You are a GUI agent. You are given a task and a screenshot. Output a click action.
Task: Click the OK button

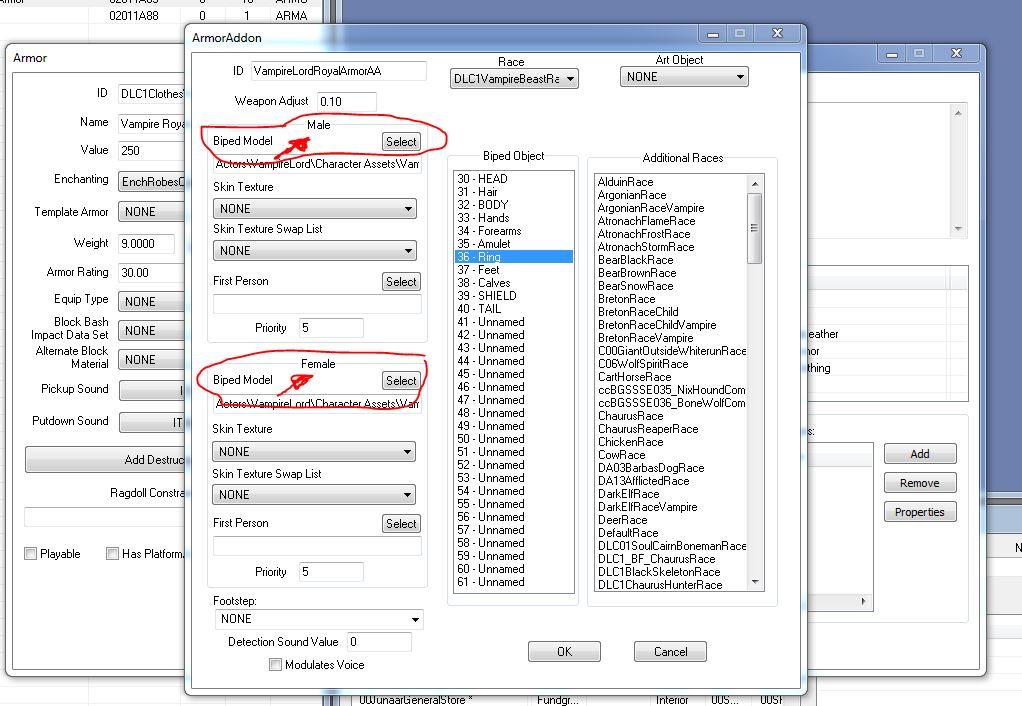[564, 651]
